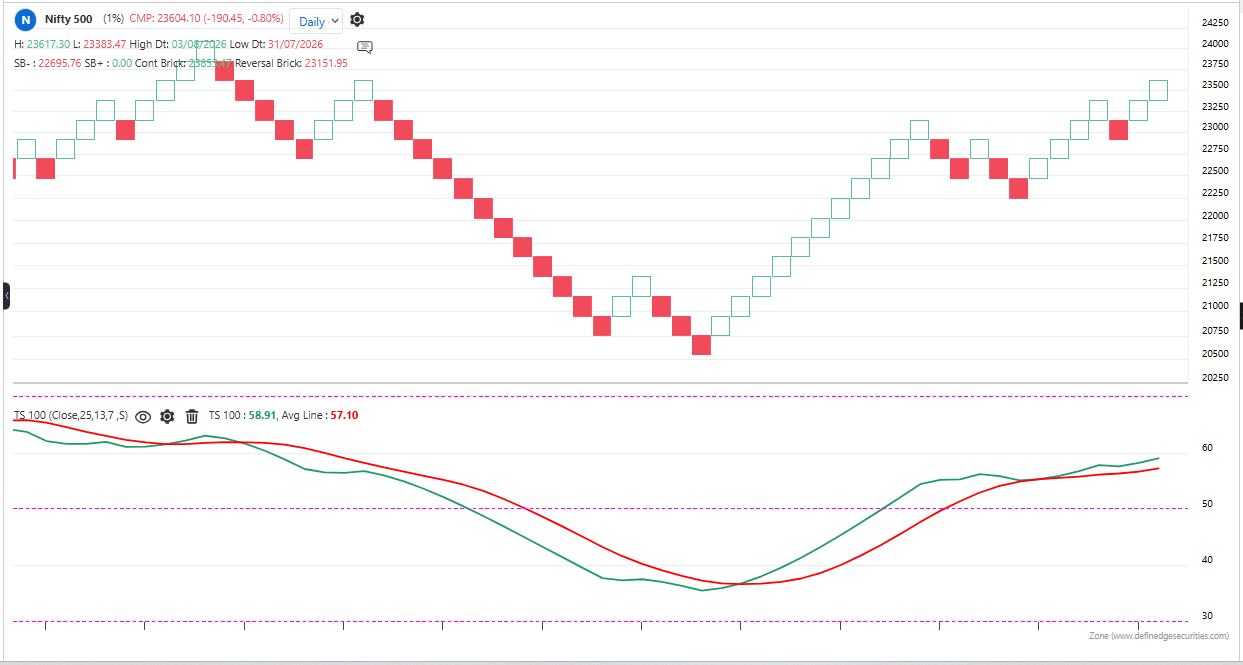Delete the TS 100 indicator with trash icon
Image resolution: width=1243 pixels, height=665 pixels.
192,416
